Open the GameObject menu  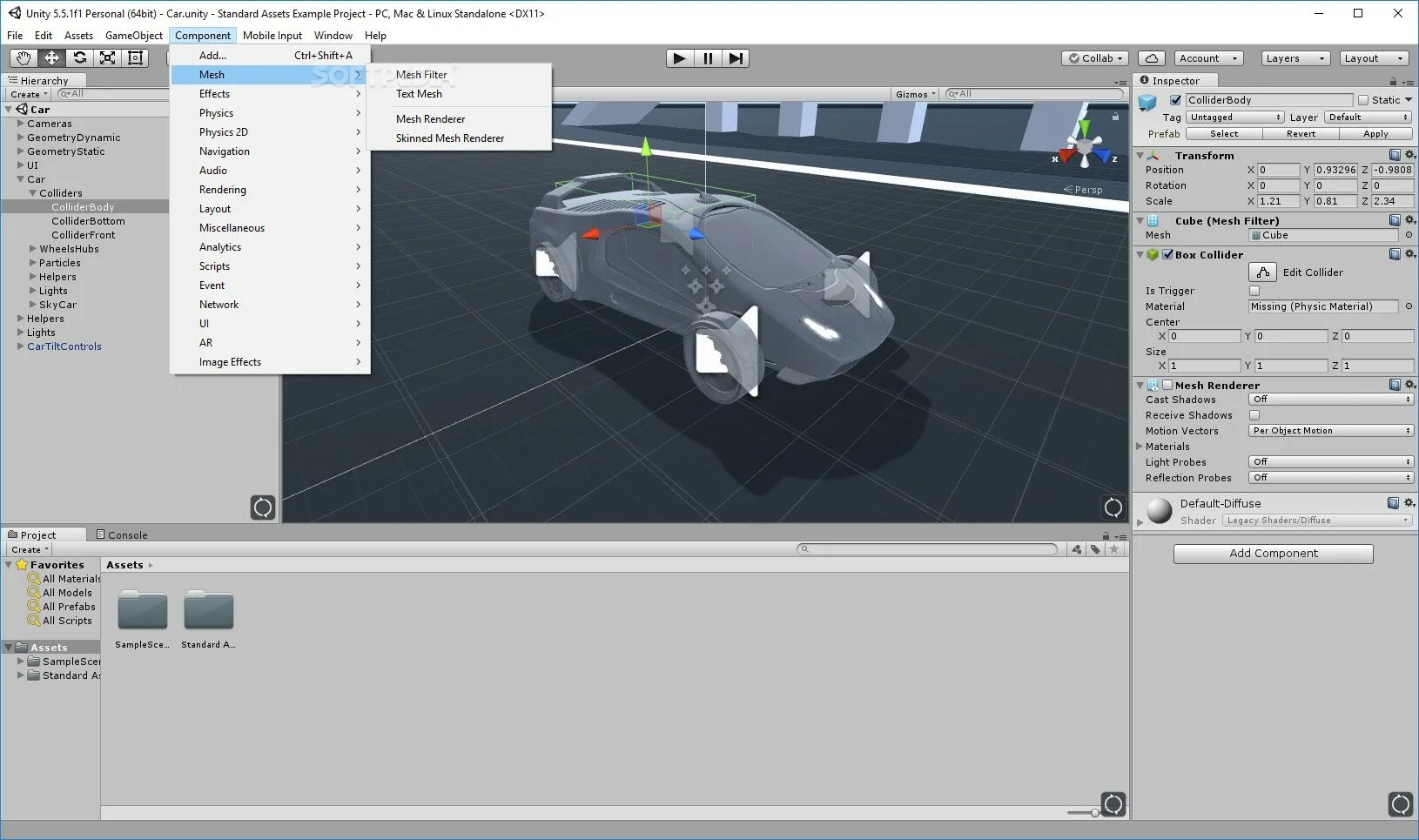click(x=134, y=36)
